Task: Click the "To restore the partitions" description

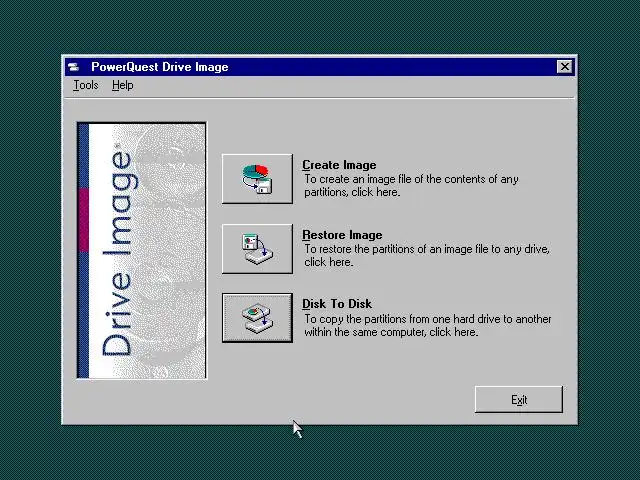Action: 427,255
